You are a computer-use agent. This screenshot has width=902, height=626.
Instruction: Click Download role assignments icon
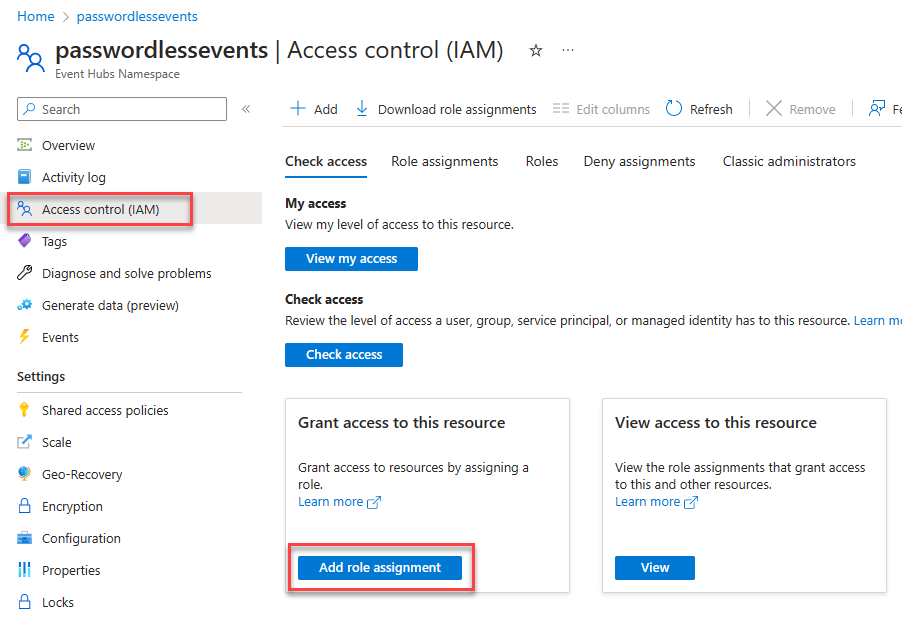(x=362, y=109)
